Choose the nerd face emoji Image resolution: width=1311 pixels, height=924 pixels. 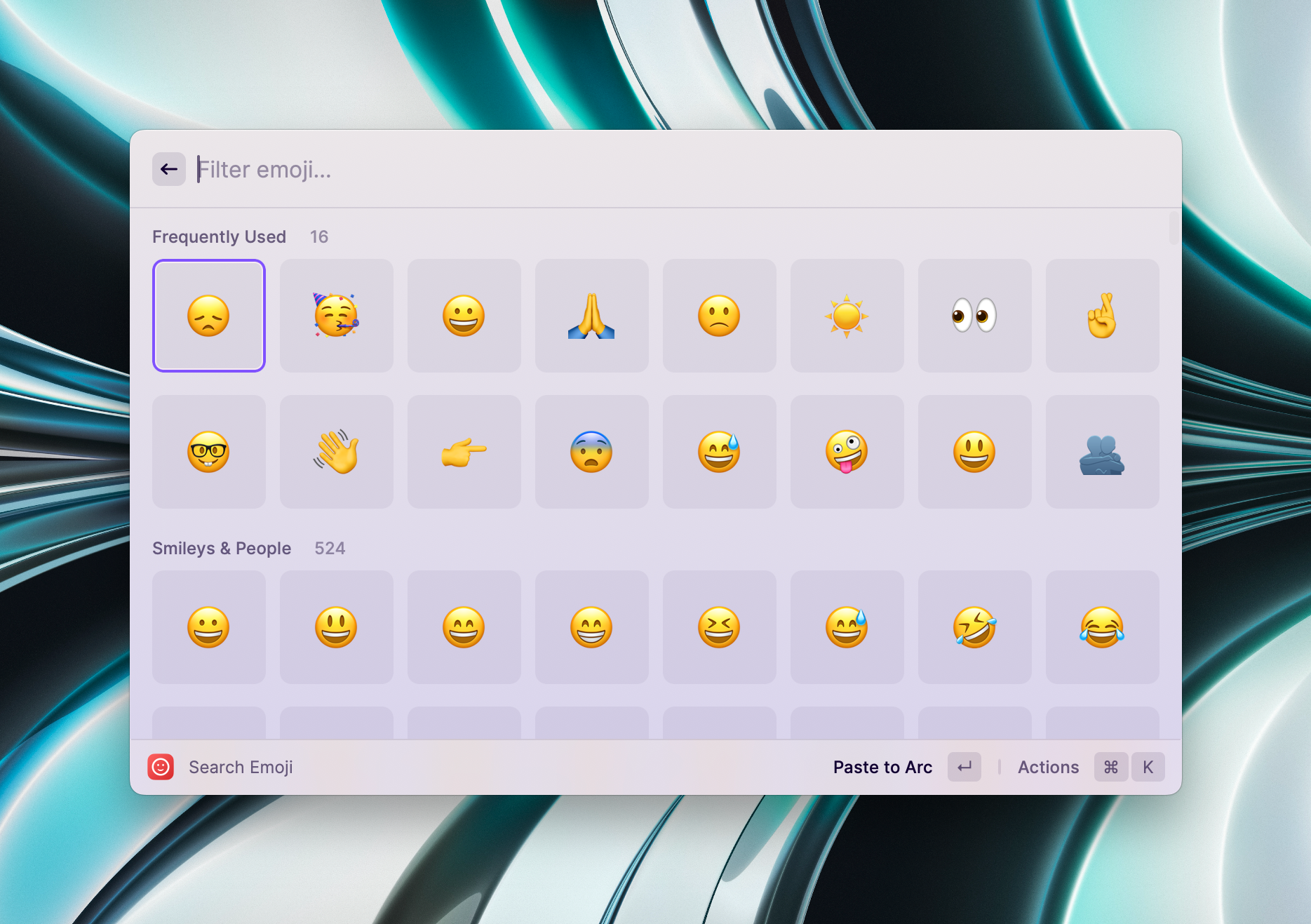coord(209,452)
